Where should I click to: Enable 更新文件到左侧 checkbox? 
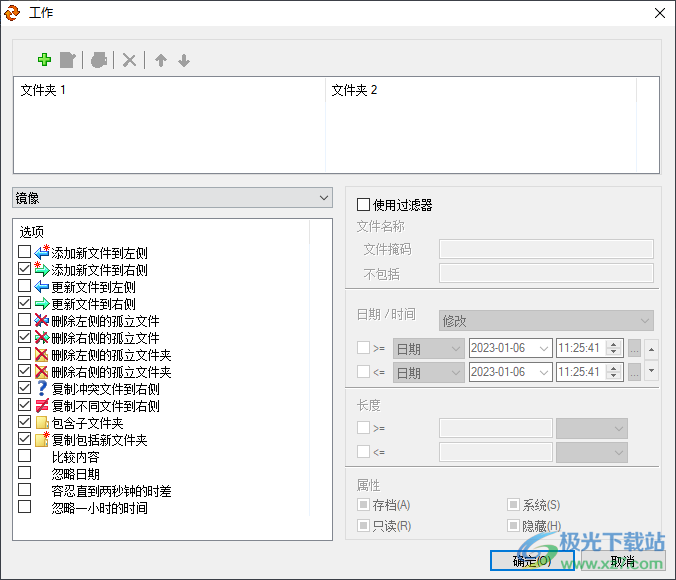coord(25,286)
